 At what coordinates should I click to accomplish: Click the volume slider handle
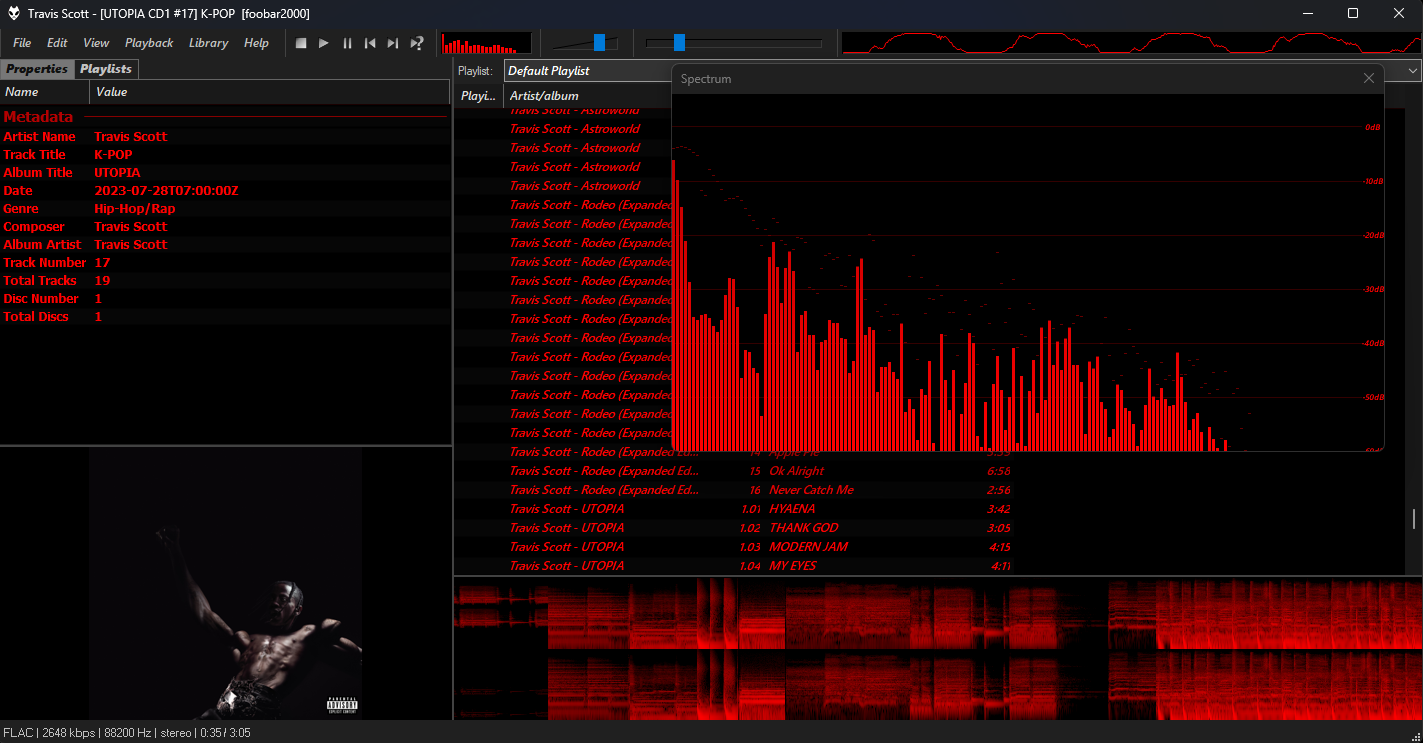point(599,42)
